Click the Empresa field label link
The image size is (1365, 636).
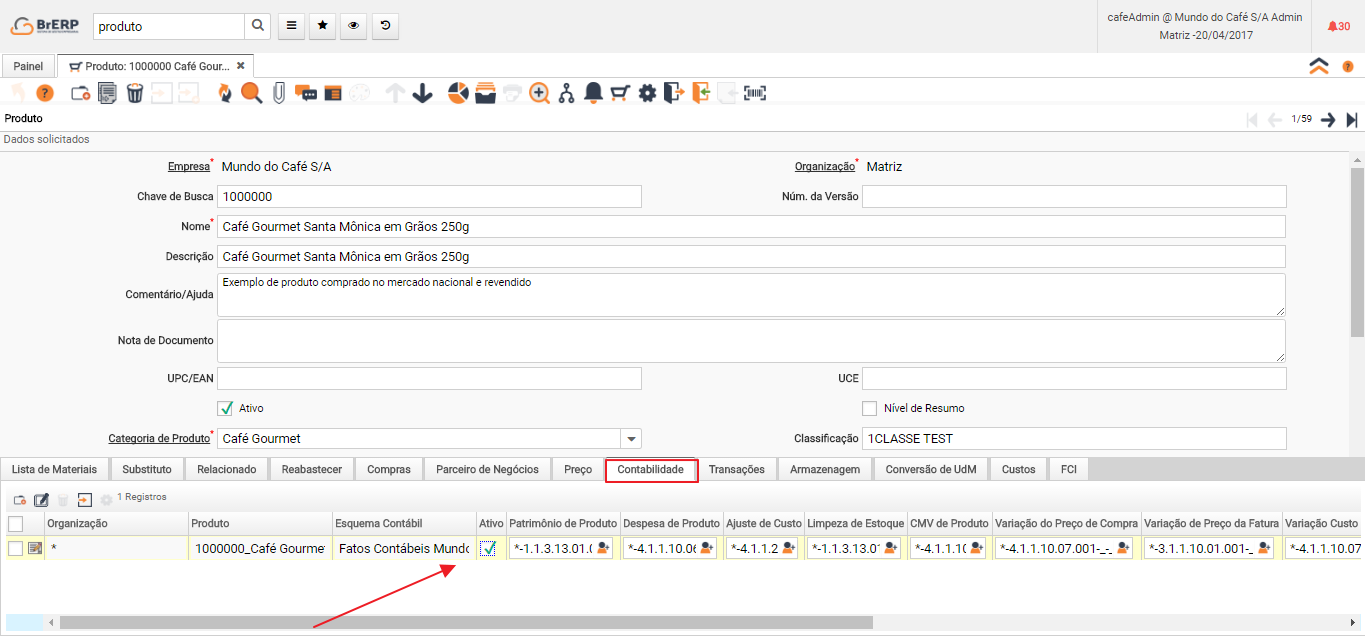click(189, 167)
